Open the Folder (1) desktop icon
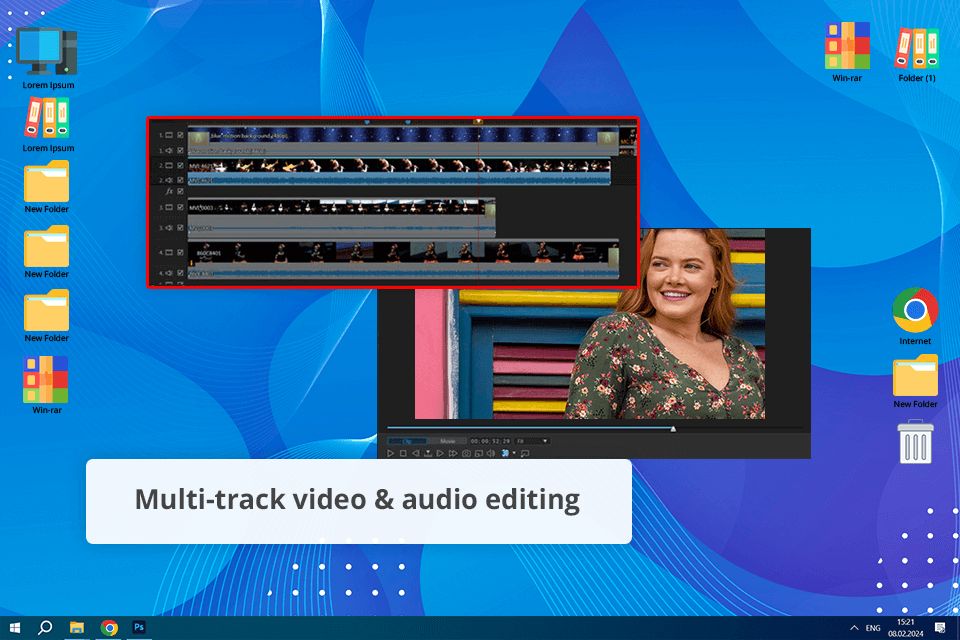The image size is (960, 640). pyautogui.click(x=917, y=55)
